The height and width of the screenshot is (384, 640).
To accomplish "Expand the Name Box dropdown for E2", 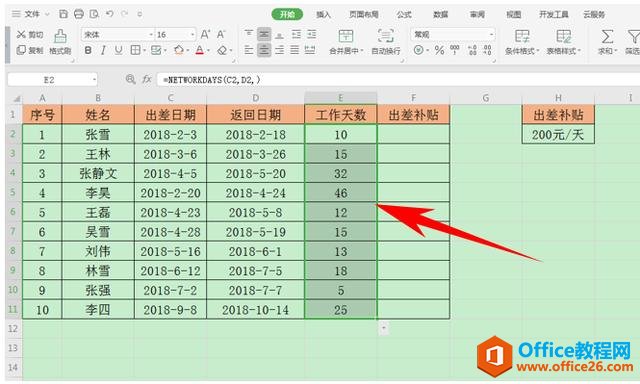I will tap(94, 80).
